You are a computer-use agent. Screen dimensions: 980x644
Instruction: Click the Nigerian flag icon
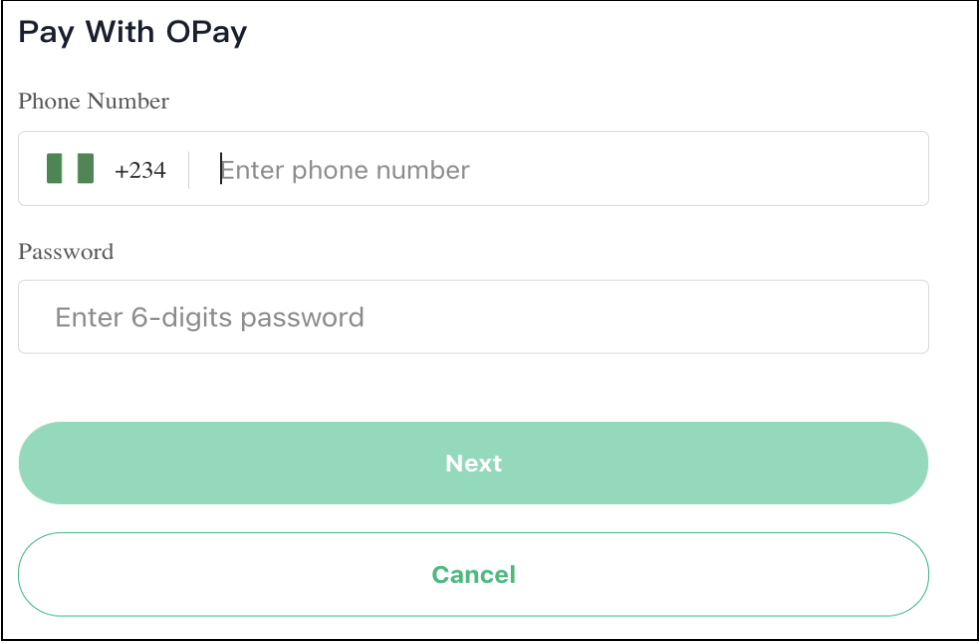point(70,169)
